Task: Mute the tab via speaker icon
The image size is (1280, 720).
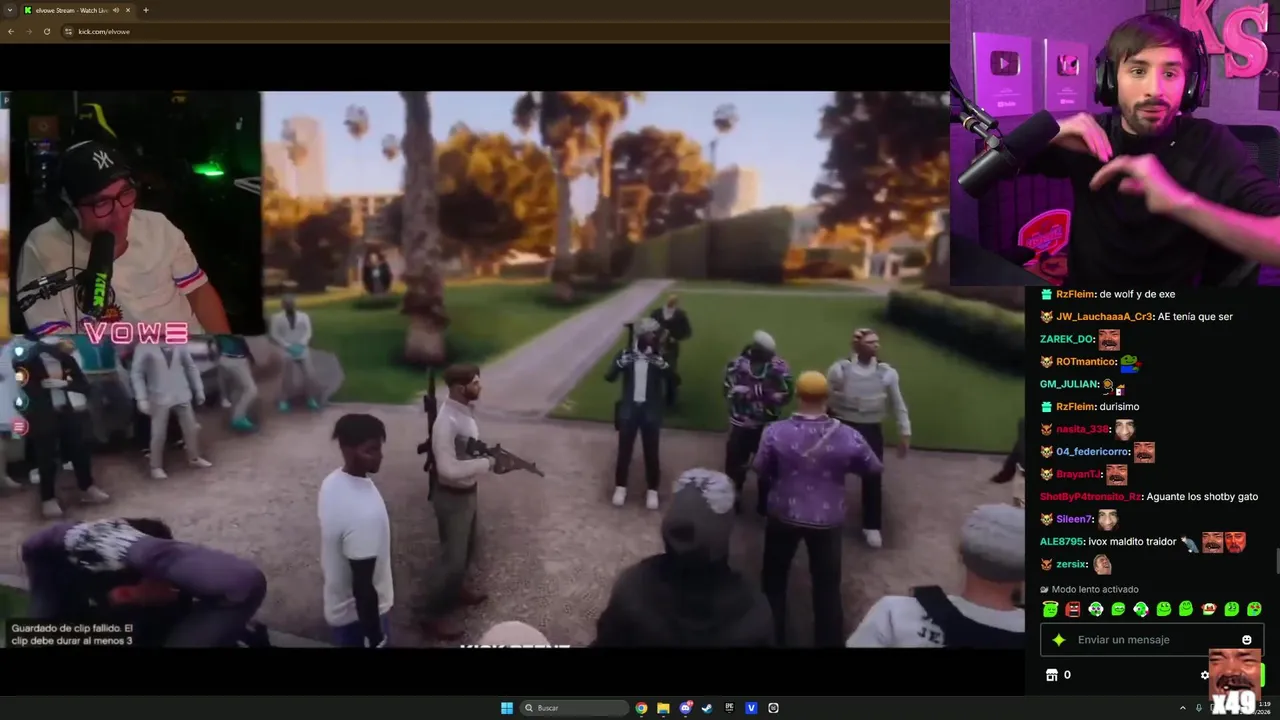Action: tap(116, 10)
